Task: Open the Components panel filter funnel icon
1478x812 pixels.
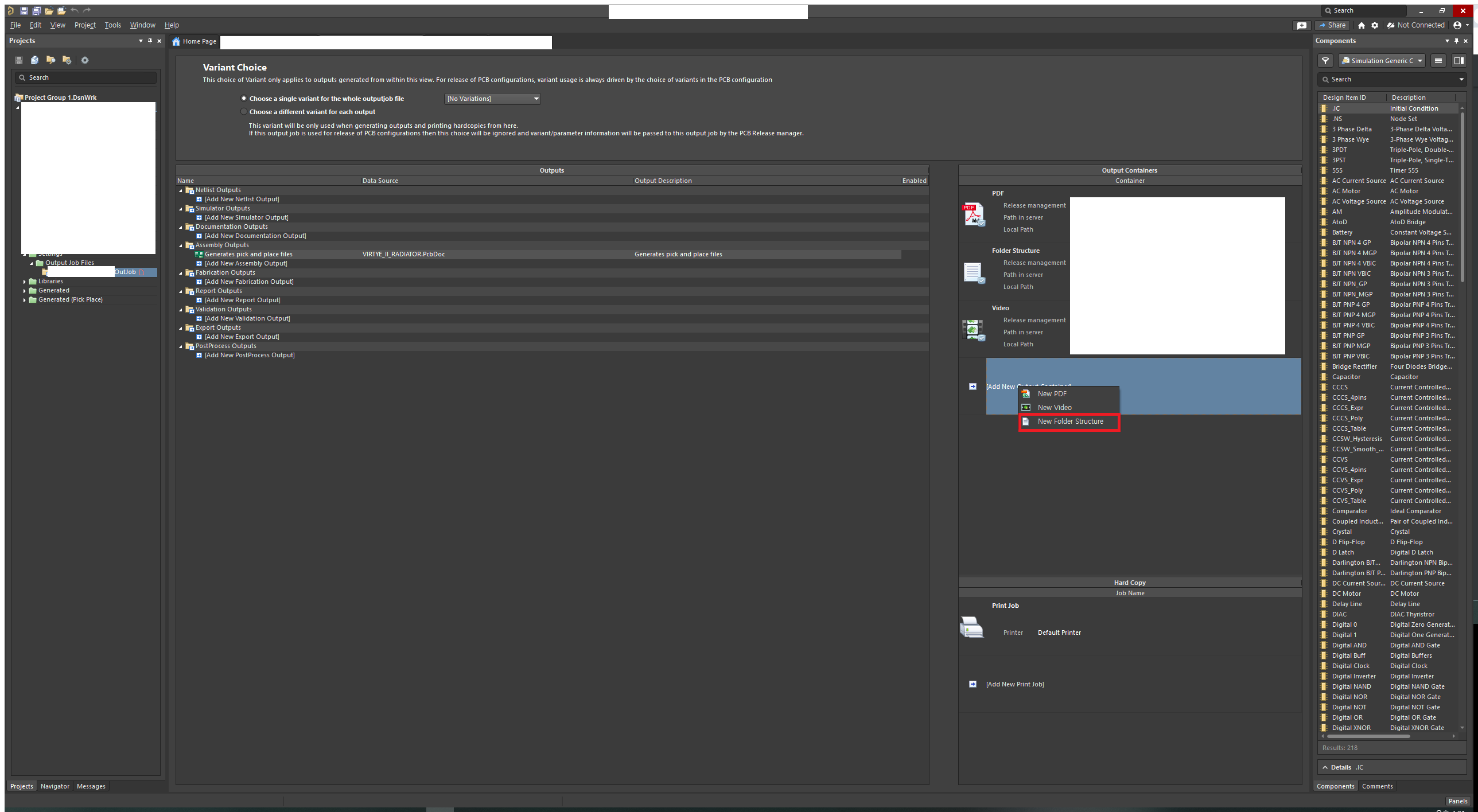Action: 1325,61
